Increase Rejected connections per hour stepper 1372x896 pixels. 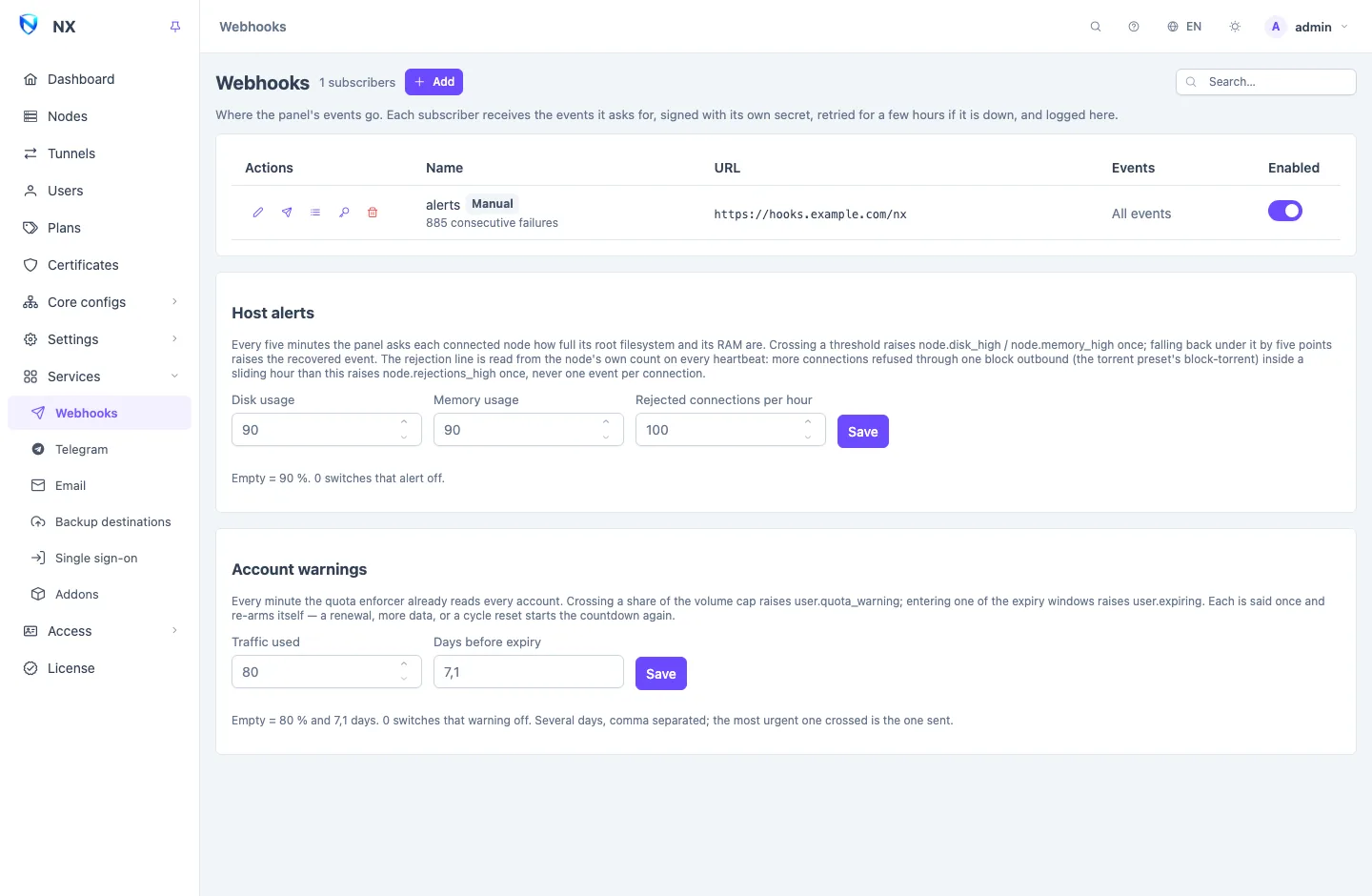tap(808, 422)
